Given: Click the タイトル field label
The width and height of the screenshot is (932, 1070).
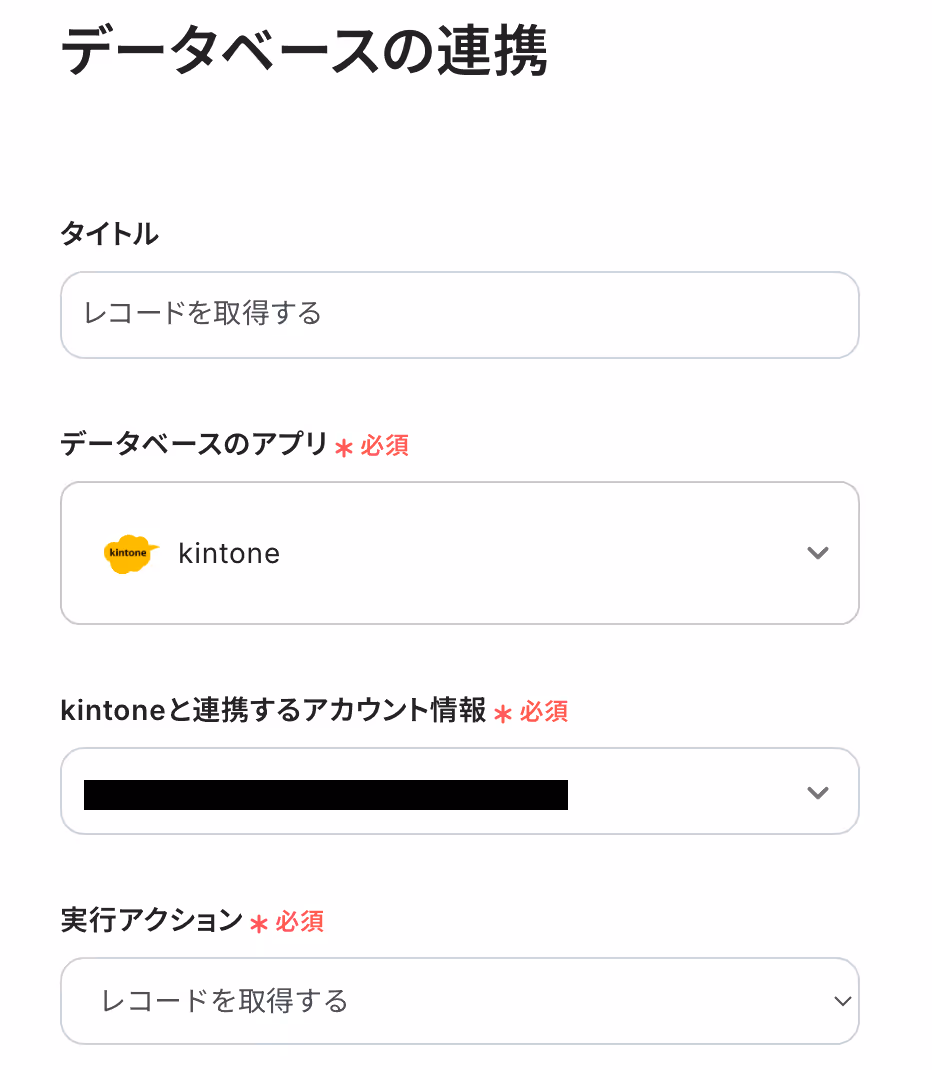Looking at the screenshot, I should pyautogui.click(x=110, y=233).
